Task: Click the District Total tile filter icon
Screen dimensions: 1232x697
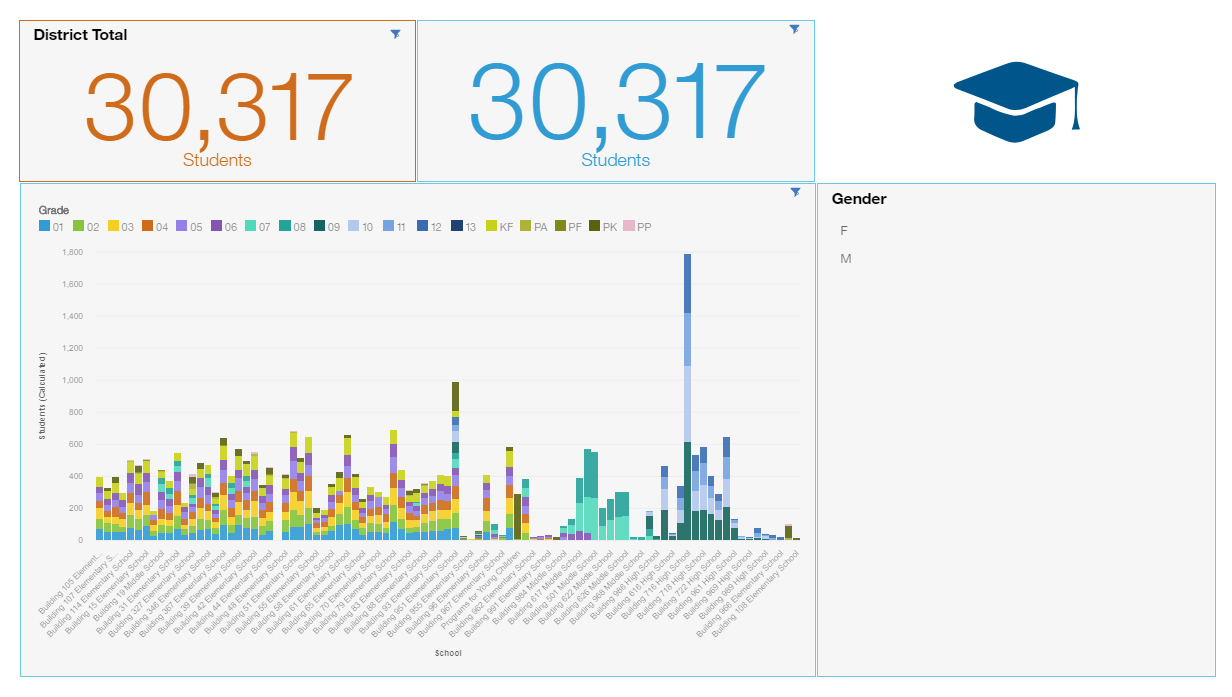Action: pos(395,34)
